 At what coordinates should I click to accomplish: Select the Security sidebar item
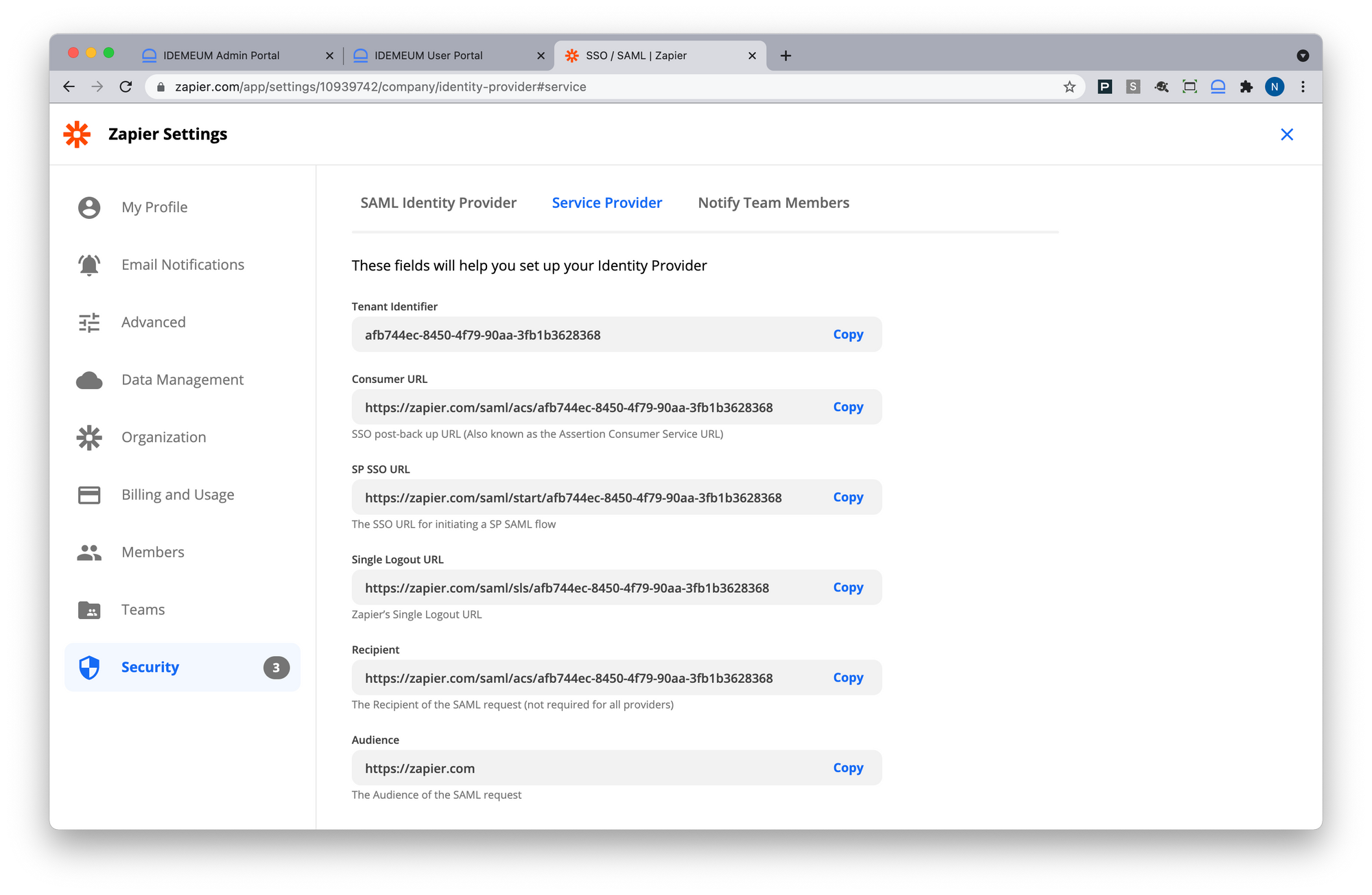tap(182, 667)
